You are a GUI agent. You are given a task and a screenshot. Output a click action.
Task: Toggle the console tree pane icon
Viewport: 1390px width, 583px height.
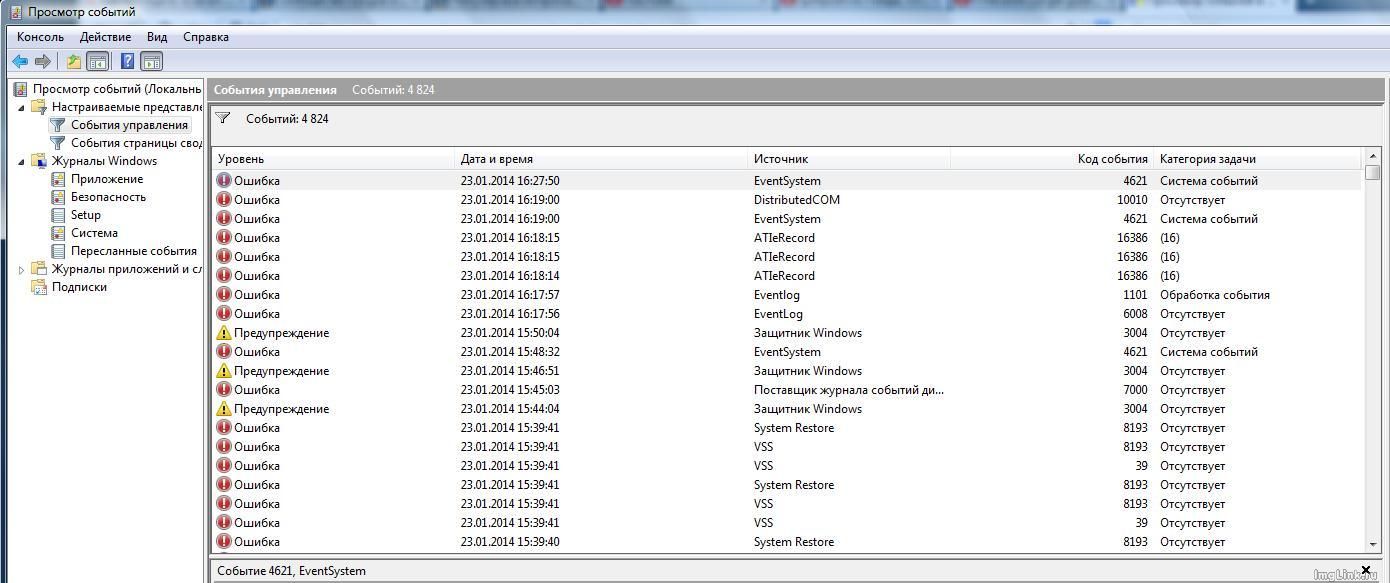pyautogui.click(x=98, y=61)
